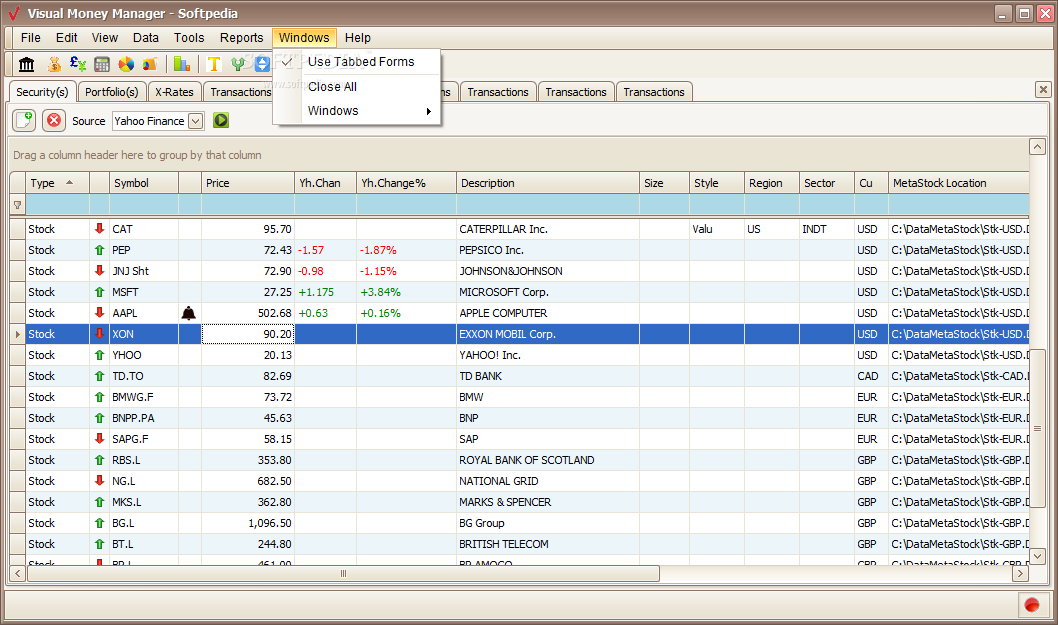
Task: Click the green up arrow beside BG.L
Action: coord(99,522)
